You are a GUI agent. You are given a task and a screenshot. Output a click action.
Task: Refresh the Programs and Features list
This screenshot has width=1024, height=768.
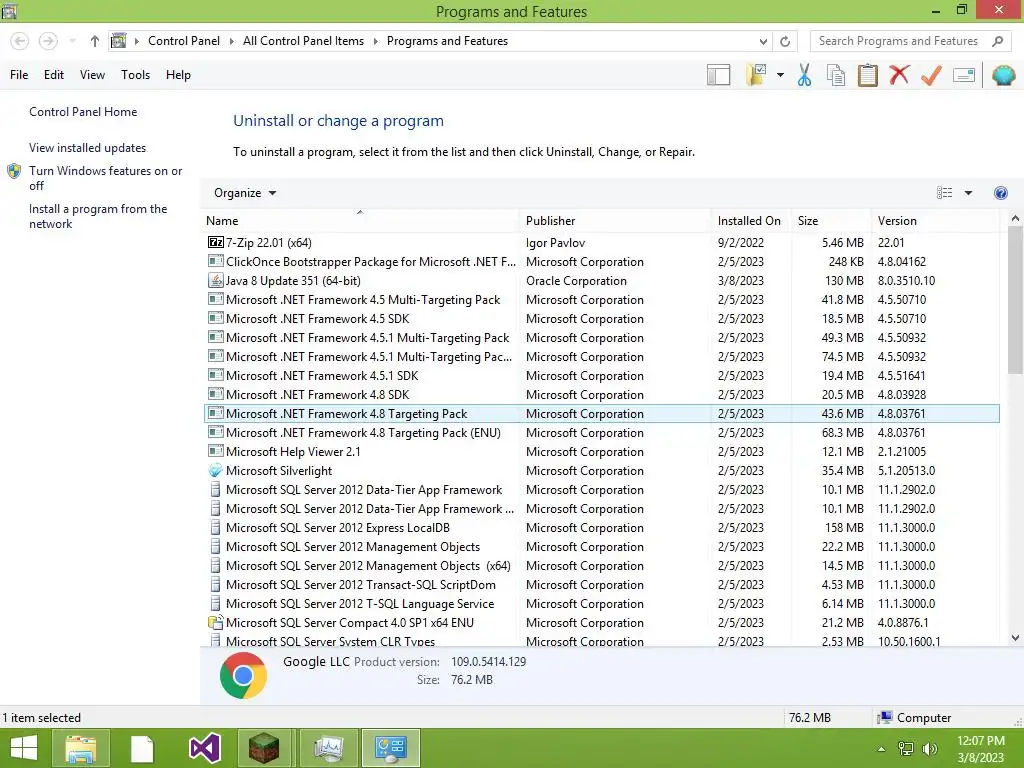tap(785, 41)
